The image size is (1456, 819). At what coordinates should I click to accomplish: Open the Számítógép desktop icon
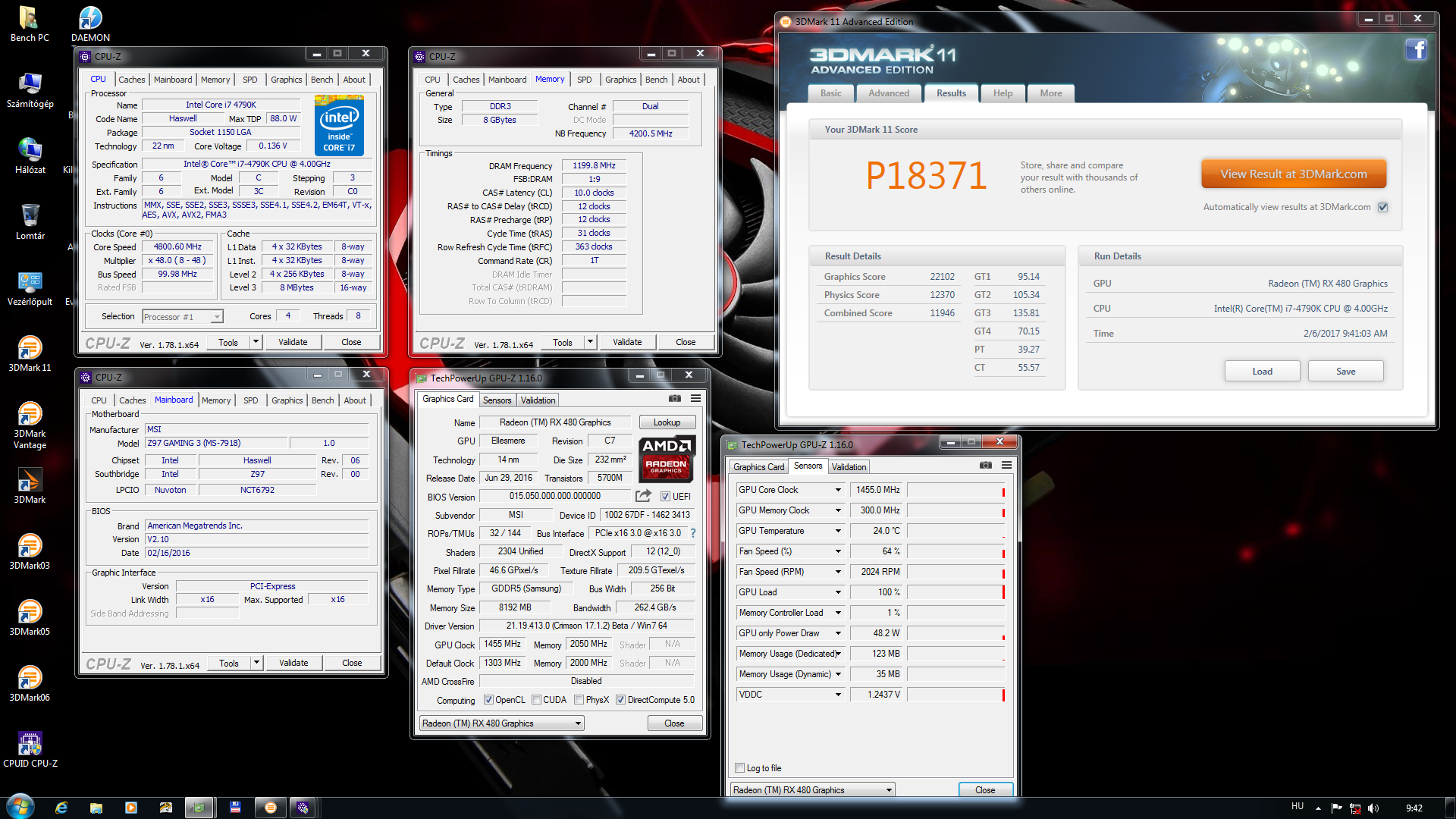click(x=30, y=90)
